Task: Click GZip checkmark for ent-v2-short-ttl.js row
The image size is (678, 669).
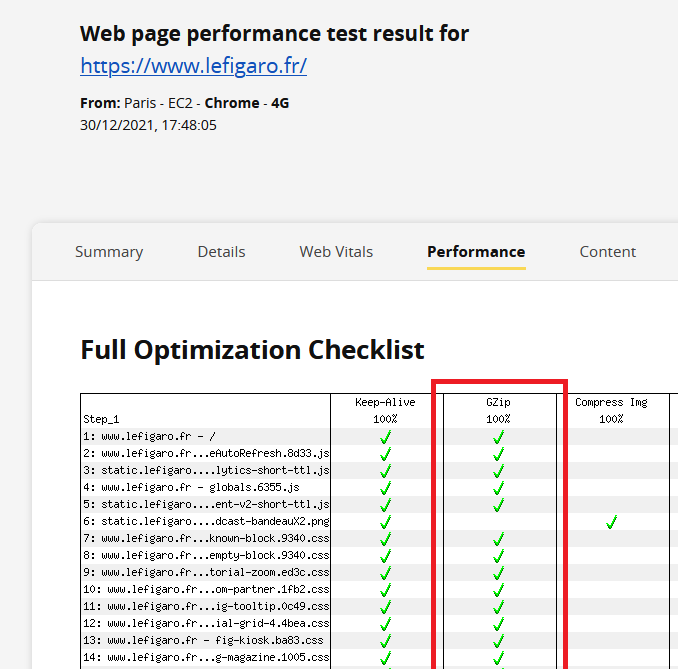Action: pyautogui.click(x=498, y=505)
